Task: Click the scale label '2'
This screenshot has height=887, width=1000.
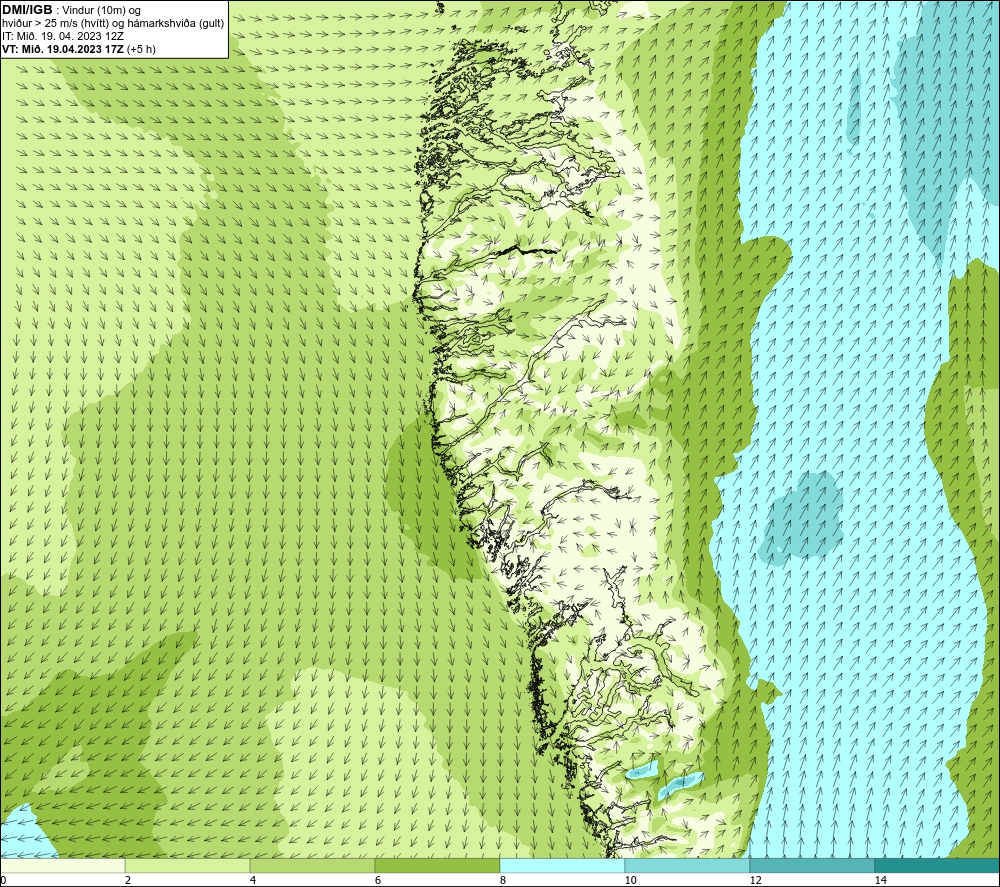Action: click(x=128, y=880)
